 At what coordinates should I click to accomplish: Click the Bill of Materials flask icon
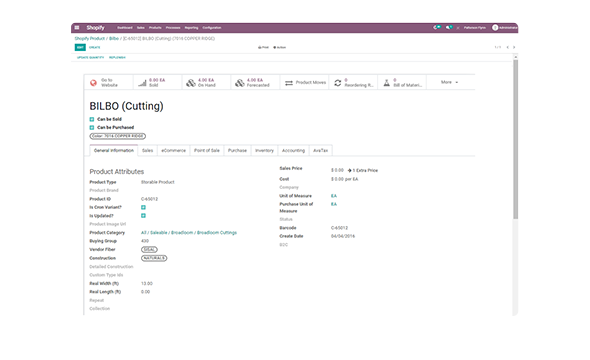point(386,83)
